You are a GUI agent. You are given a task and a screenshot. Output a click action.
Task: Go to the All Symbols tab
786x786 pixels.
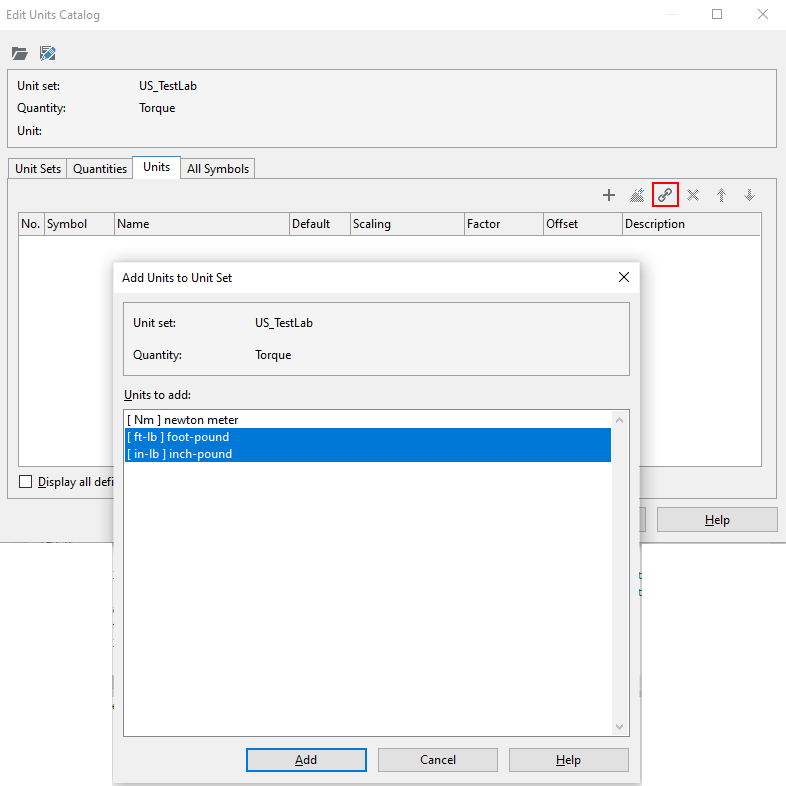pyautogui.click(x=218, y=169)
